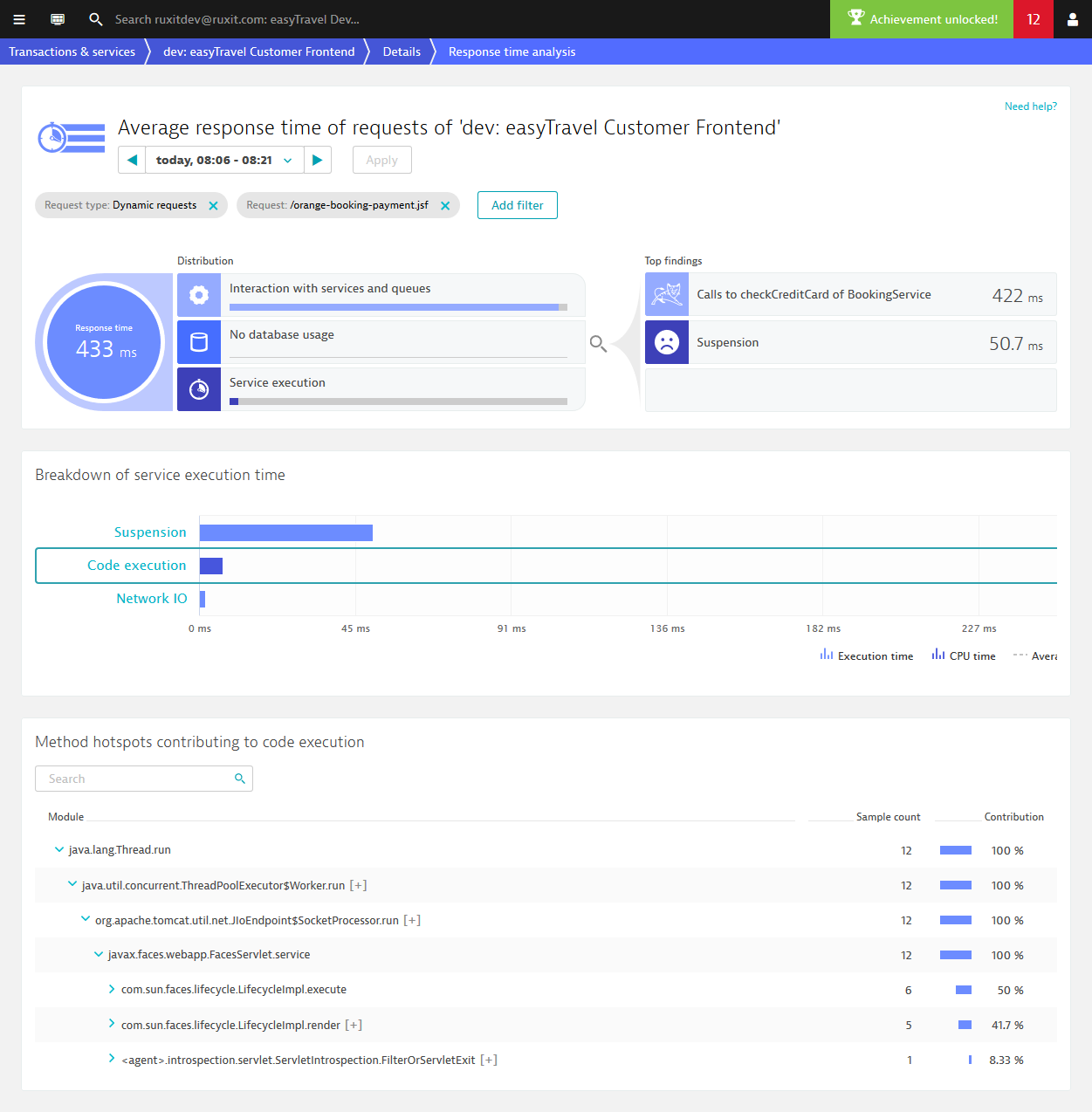Click the response time analysis header icon
This screenshot has height=1112, width=1092.
coord(72,138)
